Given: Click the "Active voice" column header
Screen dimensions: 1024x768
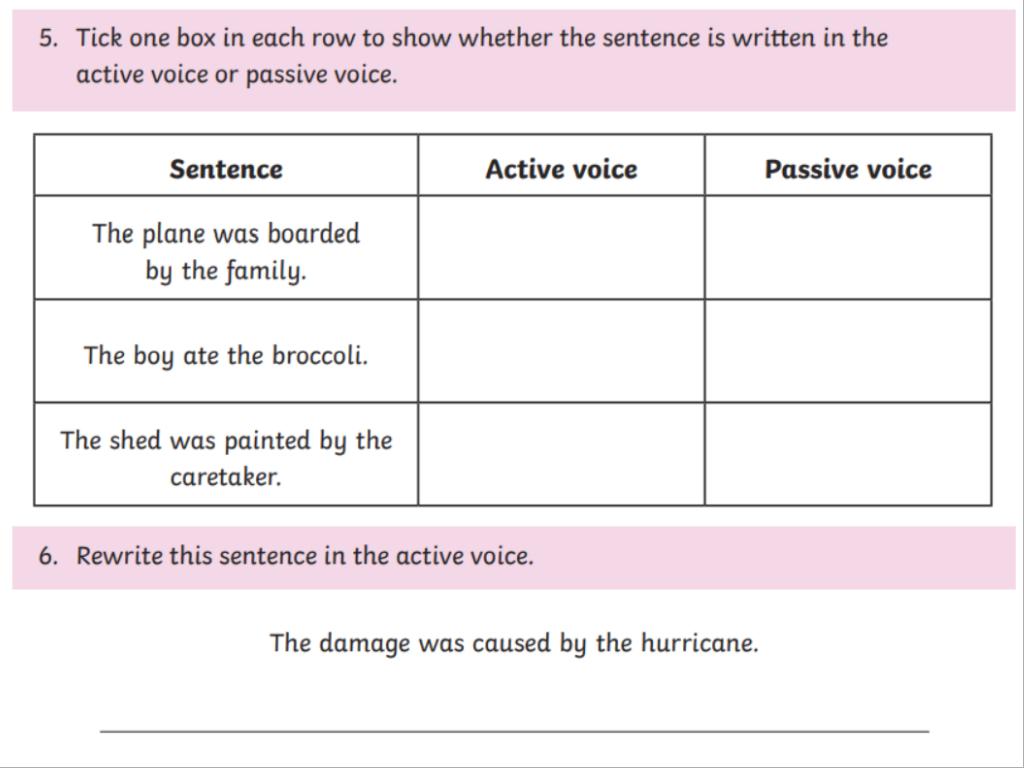Looking at the screenshot, I should 561,169.
